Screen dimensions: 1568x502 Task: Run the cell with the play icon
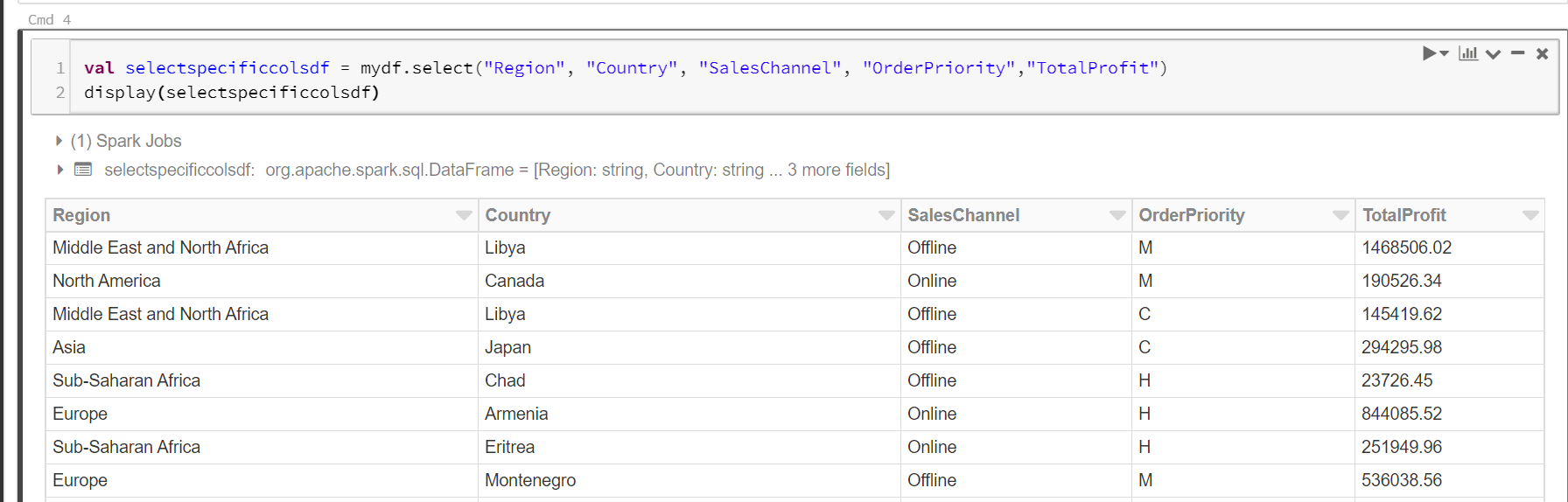click(x=1429, y=53)
